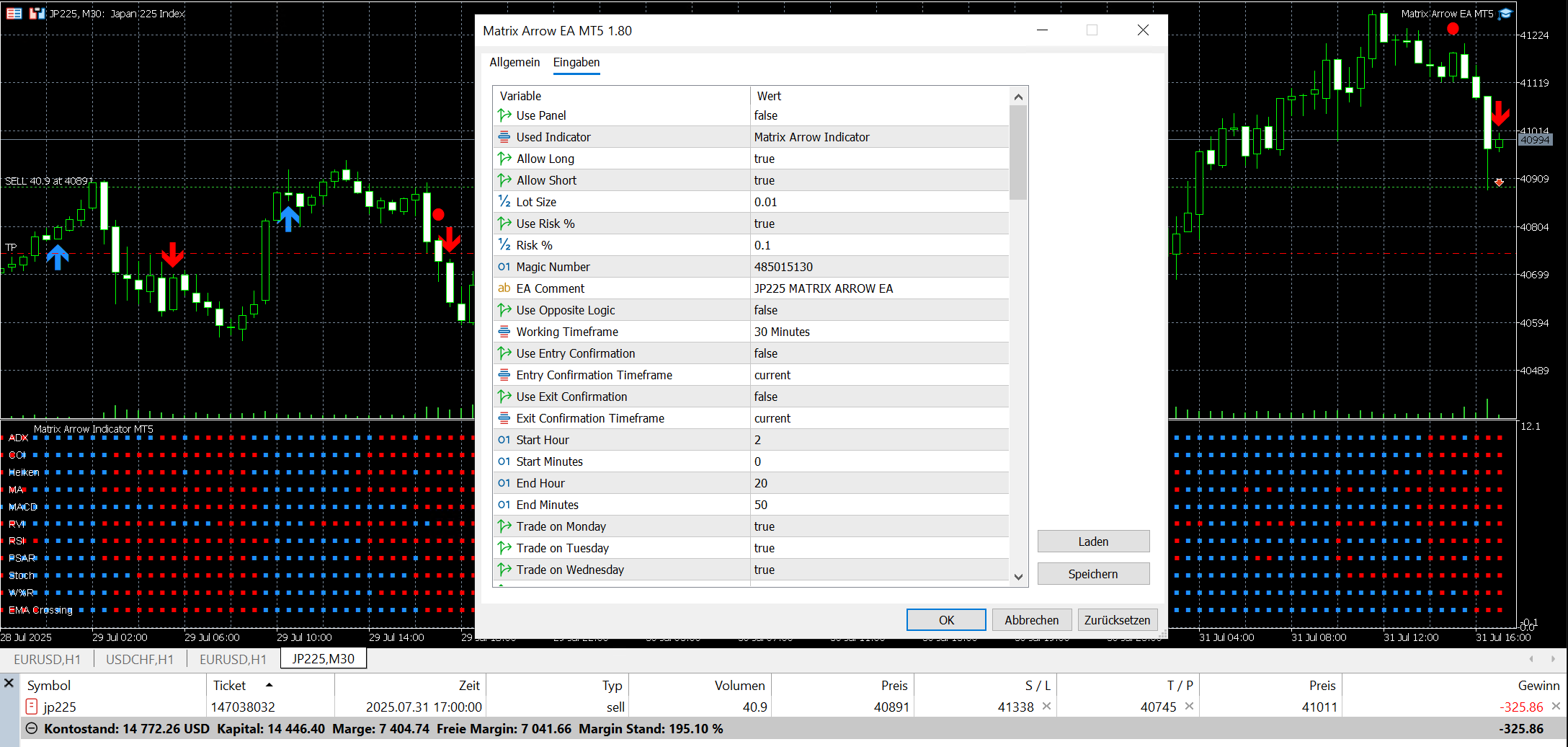
Task: Toggle the Trade on Tuesday value true
Action: [x=880, y=548]
